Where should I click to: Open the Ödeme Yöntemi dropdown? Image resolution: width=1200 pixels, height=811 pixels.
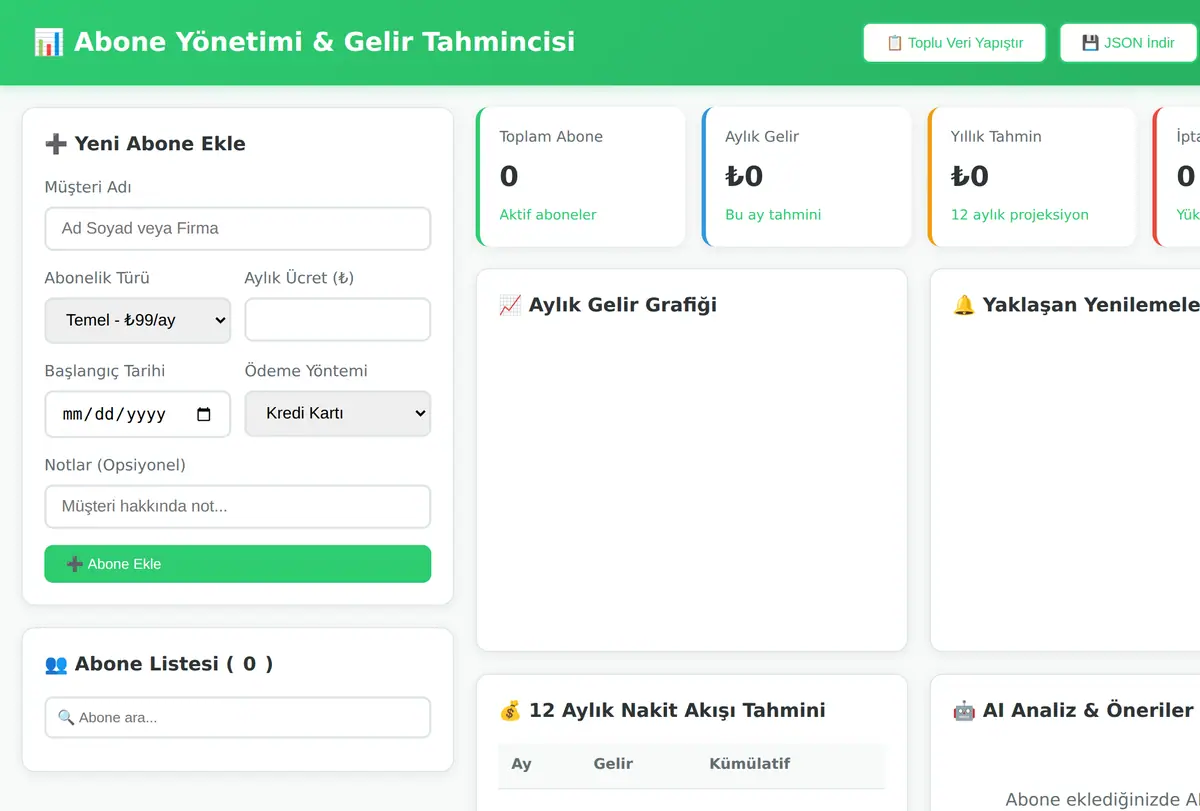click(x=338, y=413)
